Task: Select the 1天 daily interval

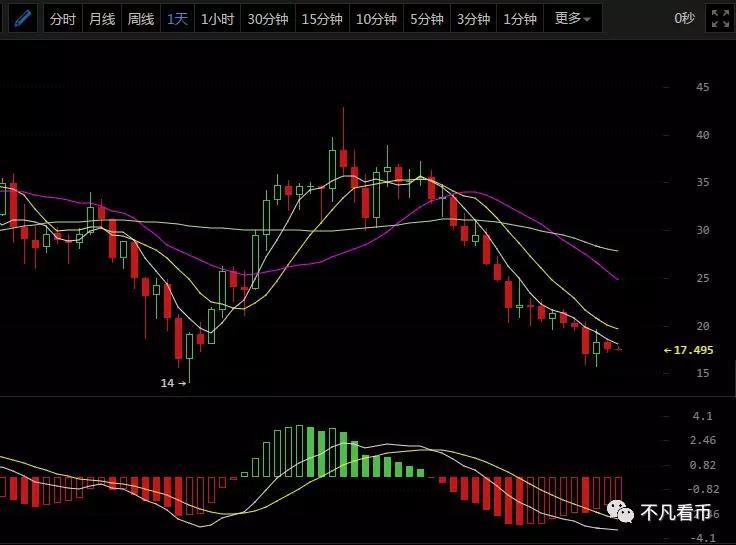Action: [177, 19]
